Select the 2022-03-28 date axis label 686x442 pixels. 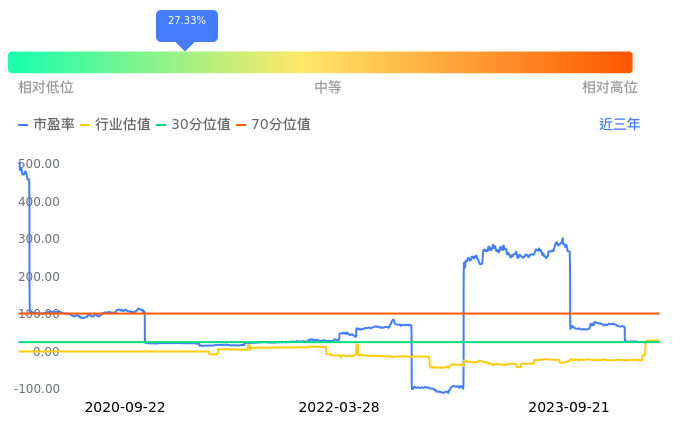pos(339,408)
